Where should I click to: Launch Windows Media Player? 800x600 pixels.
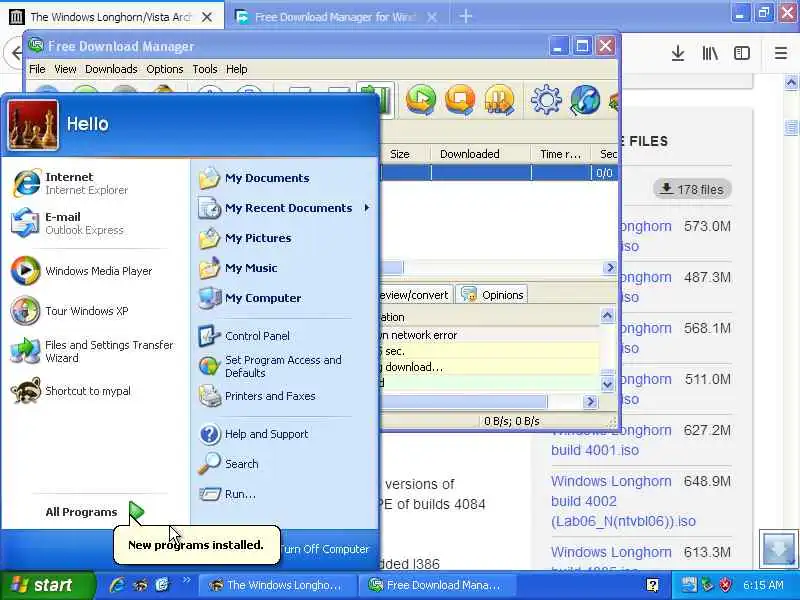(x=94, y=271)
